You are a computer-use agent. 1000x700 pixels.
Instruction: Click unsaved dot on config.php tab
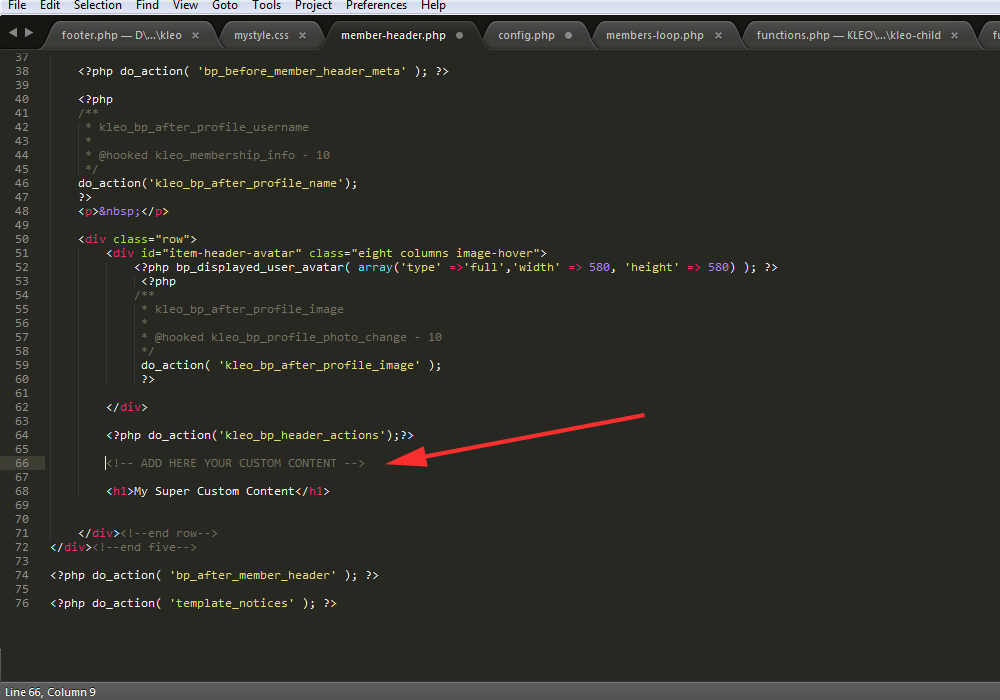(x=568, y=35)
